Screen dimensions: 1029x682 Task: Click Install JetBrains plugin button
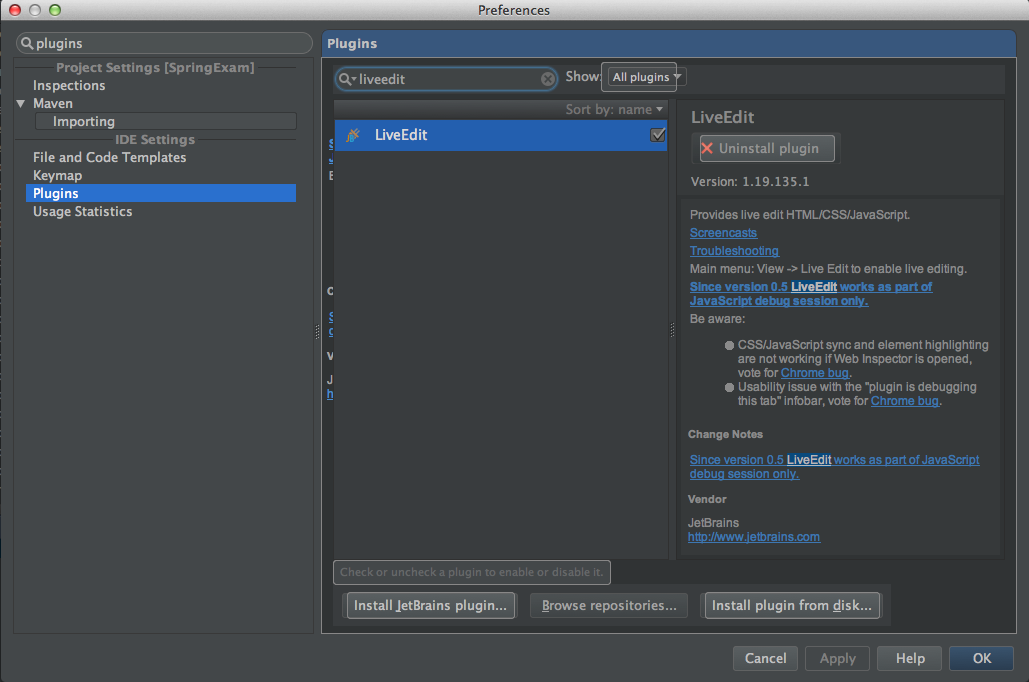(x=430, y=605)
